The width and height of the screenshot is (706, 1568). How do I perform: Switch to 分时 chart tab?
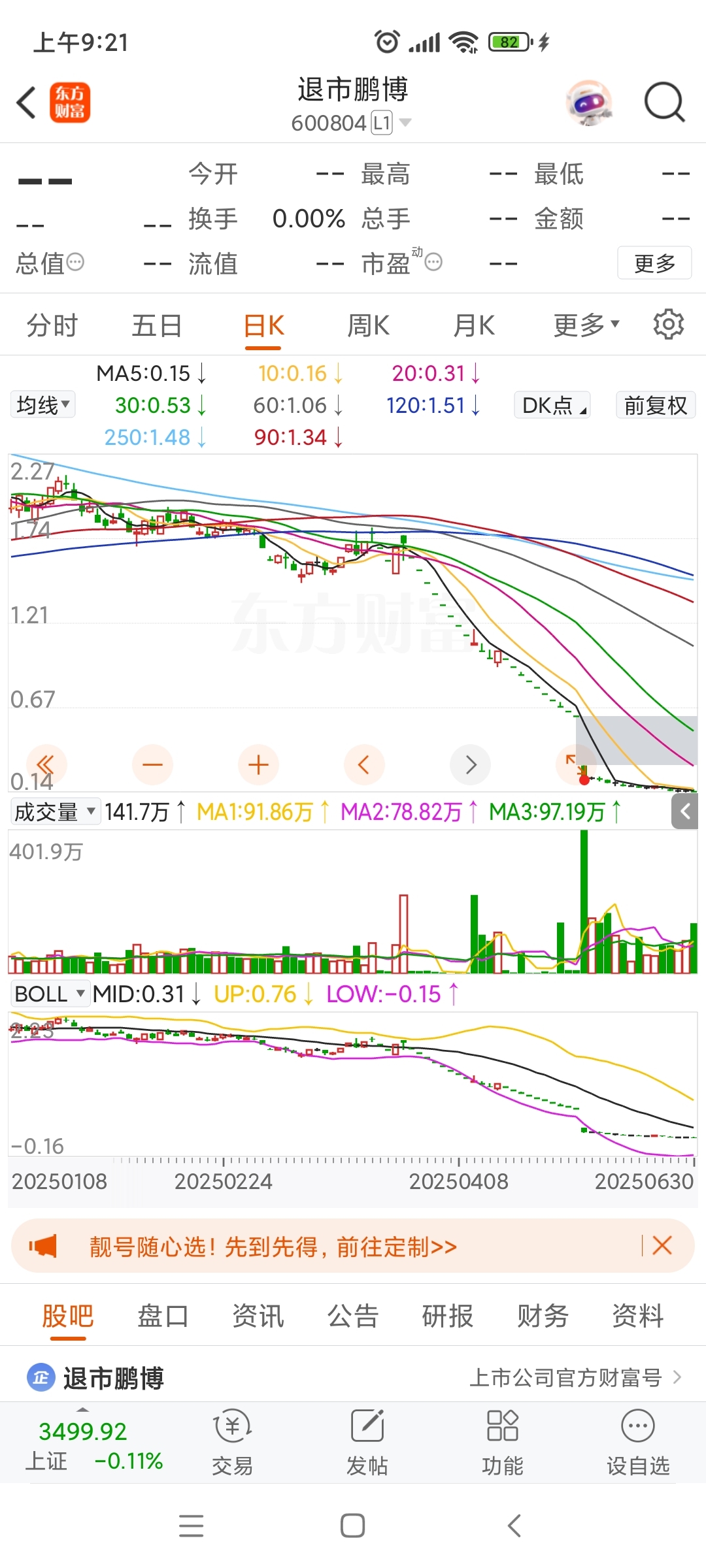(x=52, y=325)
